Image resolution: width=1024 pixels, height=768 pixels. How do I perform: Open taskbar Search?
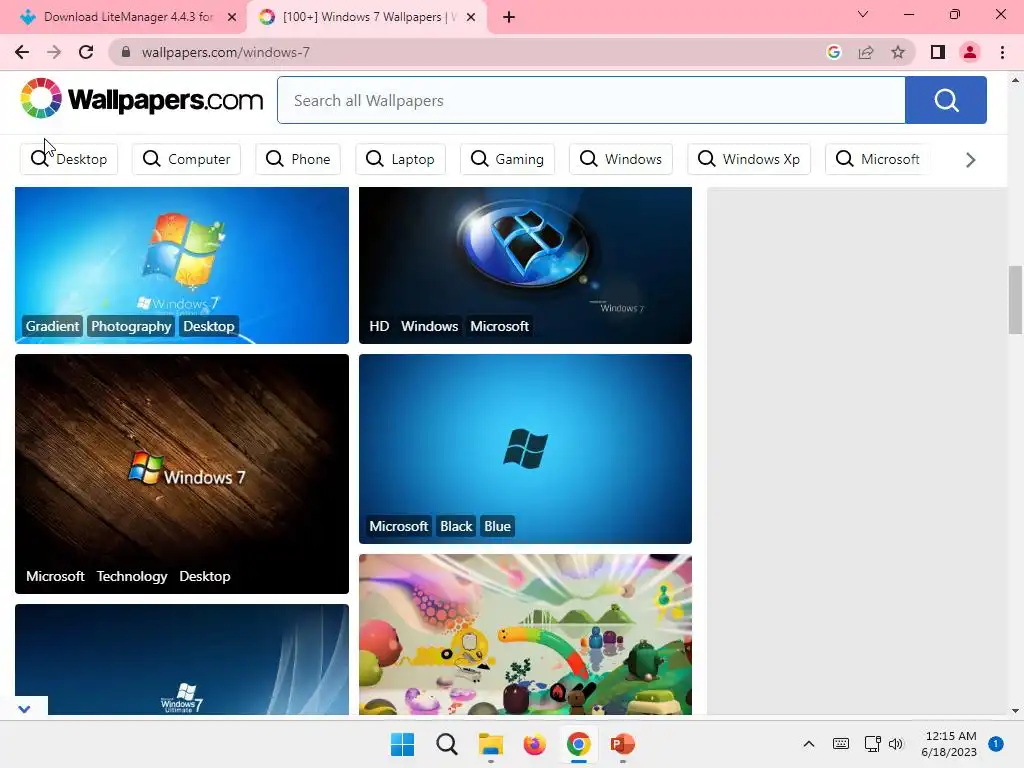click(x=447, y=744)
